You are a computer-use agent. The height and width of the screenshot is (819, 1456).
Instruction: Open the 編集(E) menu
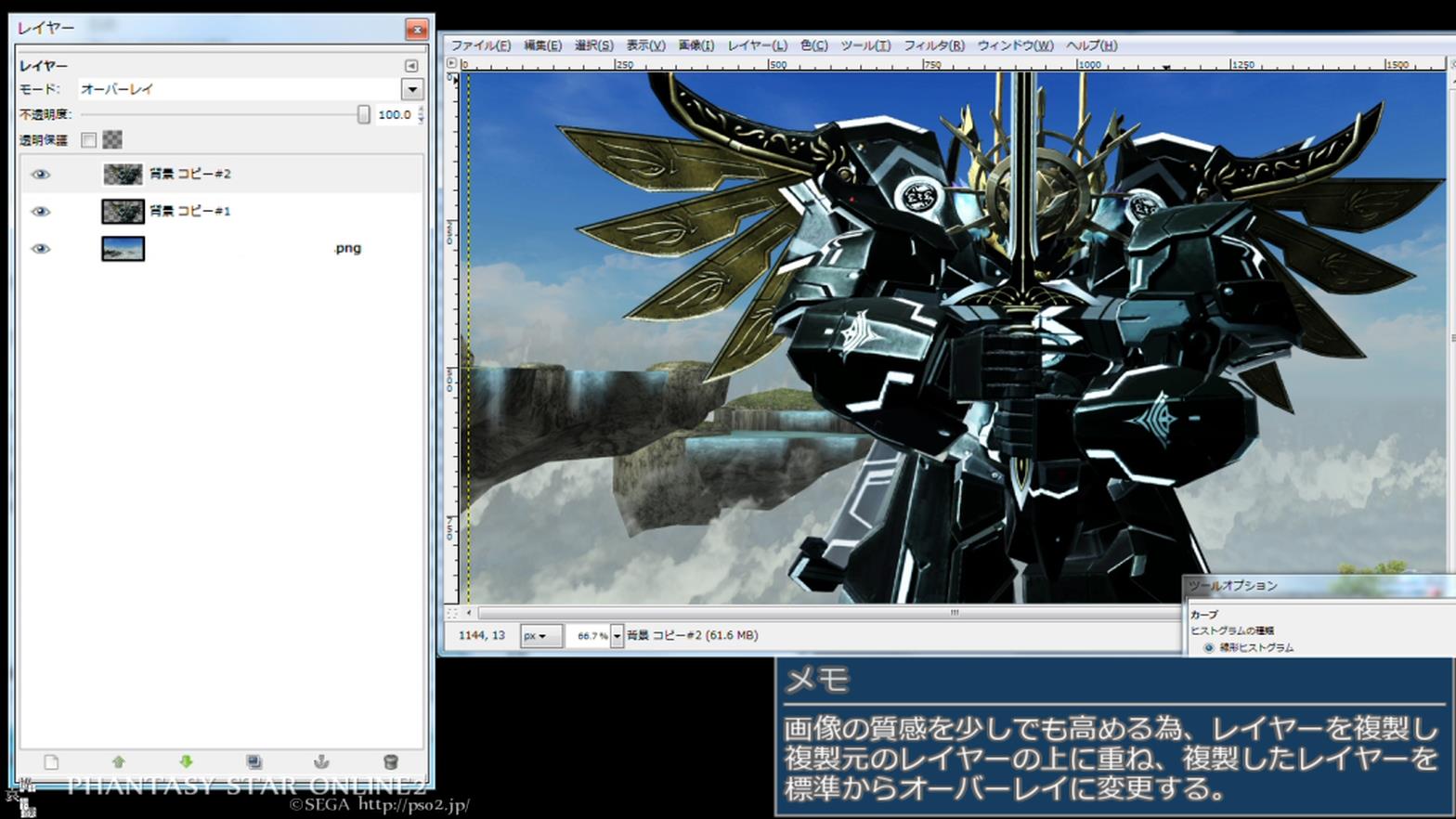tap(542, 45)
